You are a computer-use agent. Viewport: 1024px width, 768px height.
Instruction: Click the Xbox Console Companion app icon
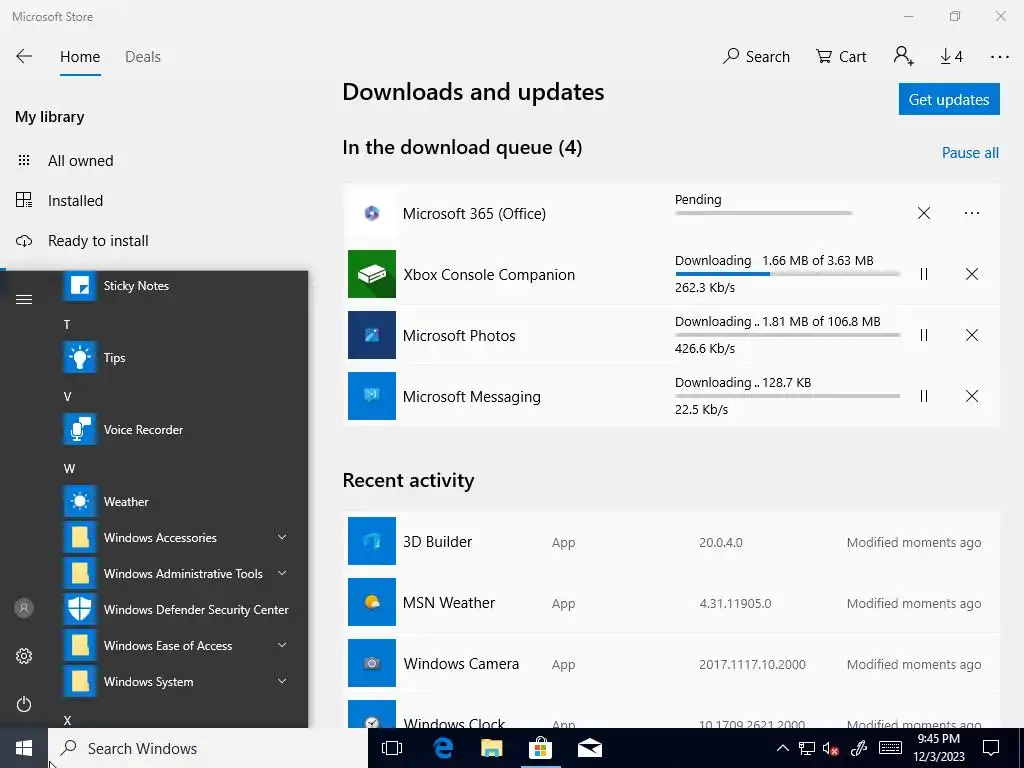372,274
